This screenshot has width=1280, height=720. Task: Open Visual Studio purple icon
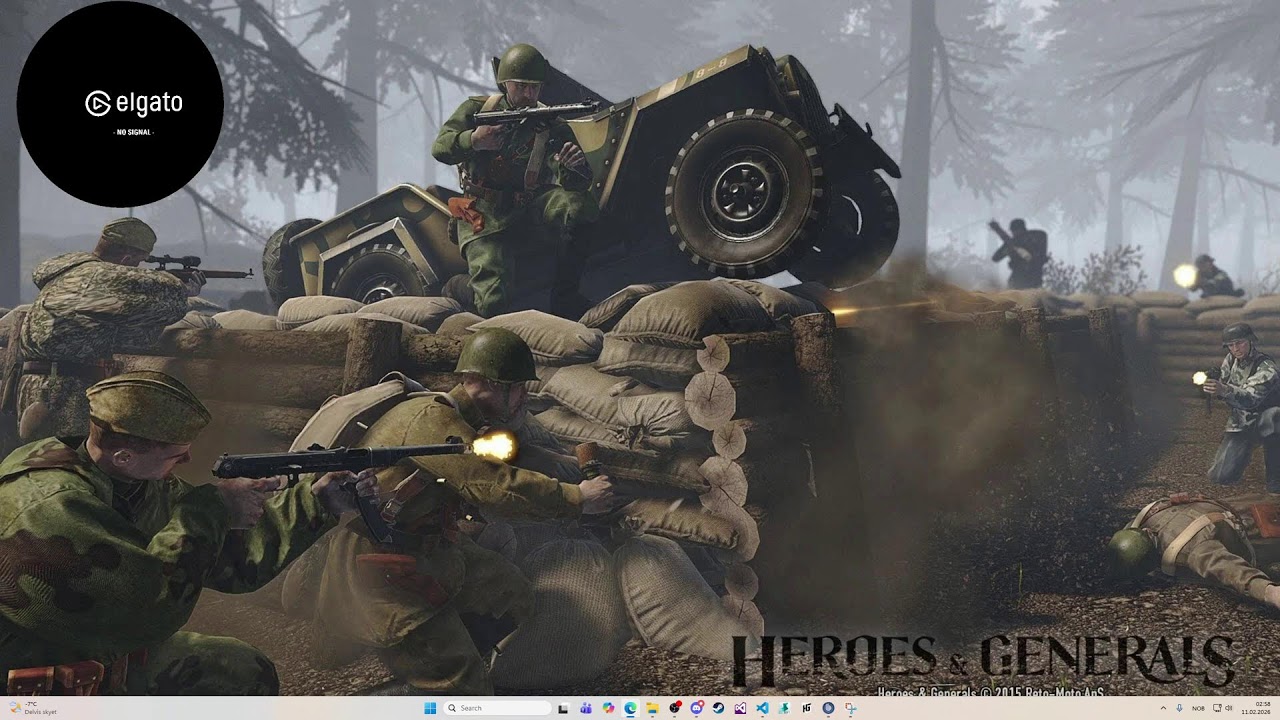pos(740,708)
